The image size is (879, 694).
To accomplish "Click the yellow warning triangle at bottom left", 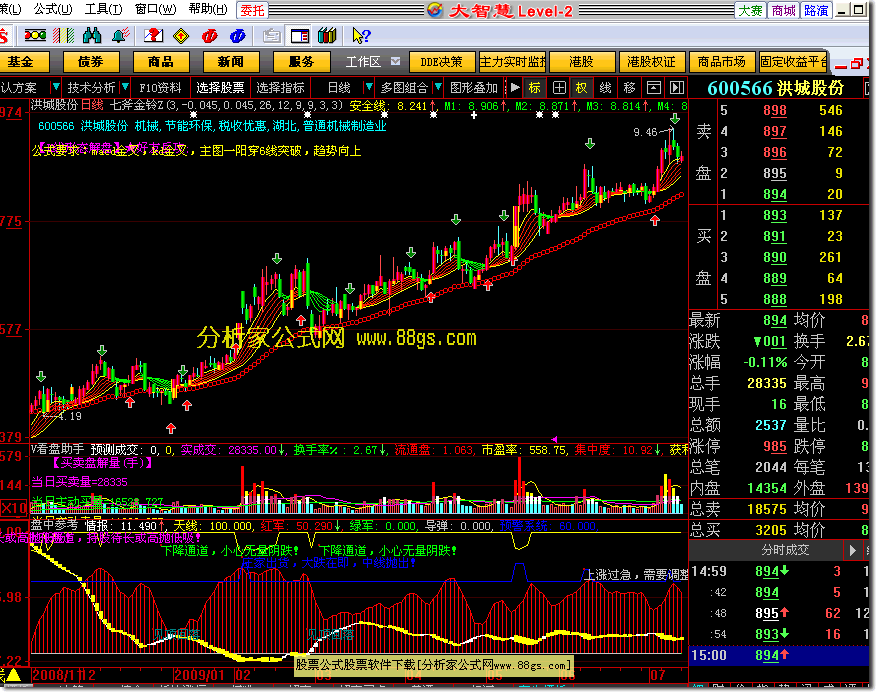I will coord(13,675).
